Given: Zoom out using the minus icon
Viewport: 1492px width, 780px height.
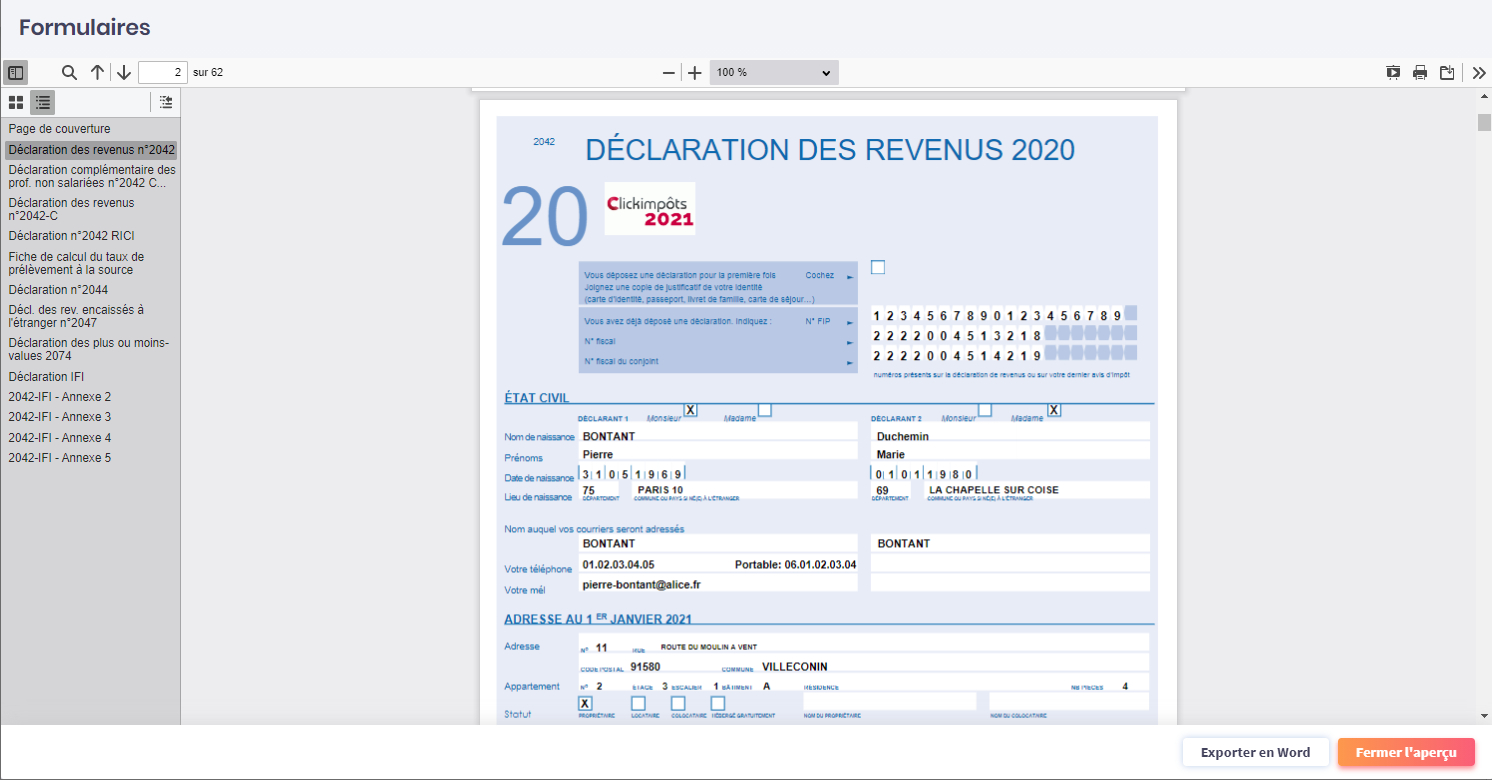Looking at the screenshot, I should tap(668, 72).
